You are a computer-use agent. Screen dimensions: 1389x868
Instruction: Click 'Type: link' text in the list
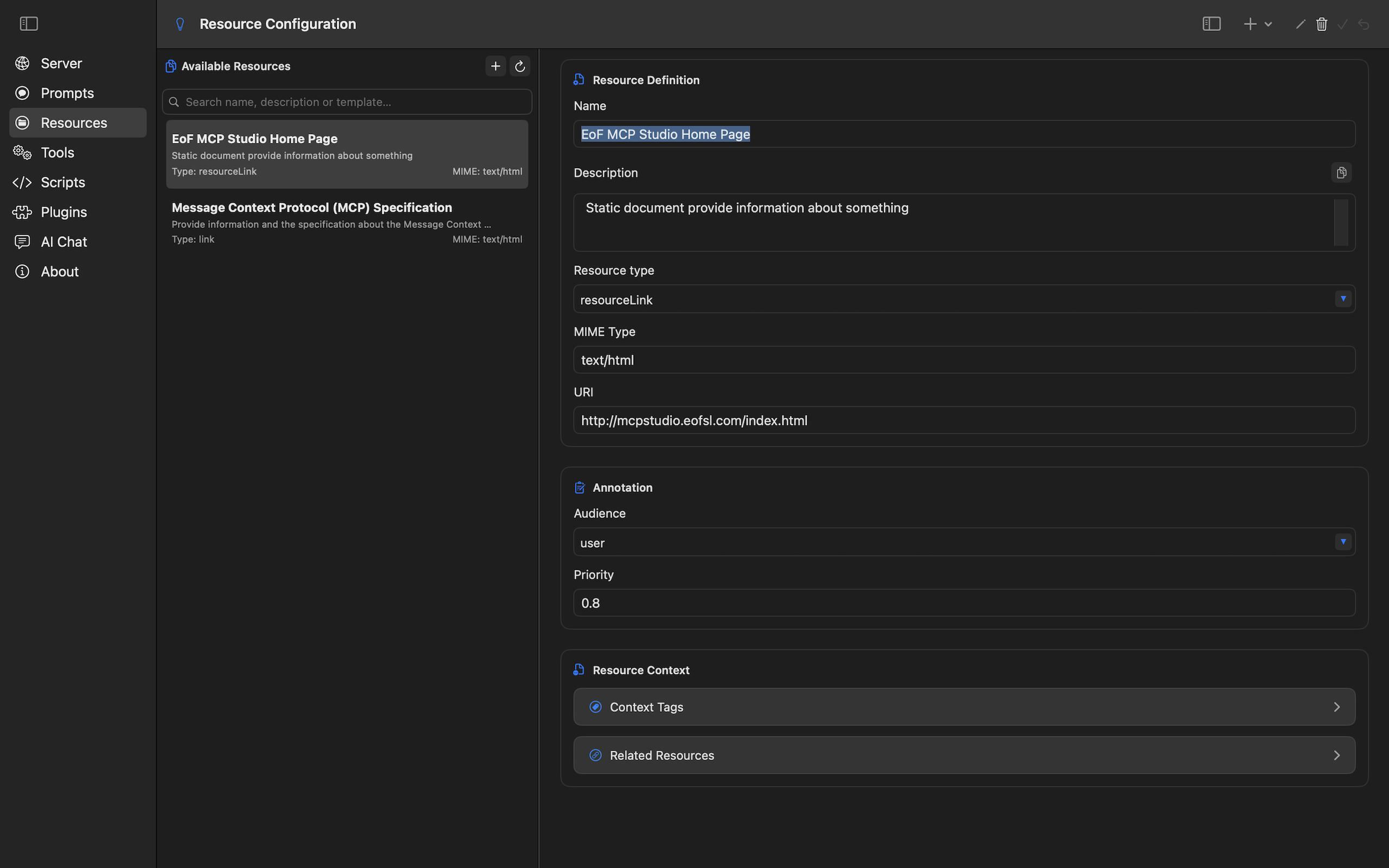193,239
